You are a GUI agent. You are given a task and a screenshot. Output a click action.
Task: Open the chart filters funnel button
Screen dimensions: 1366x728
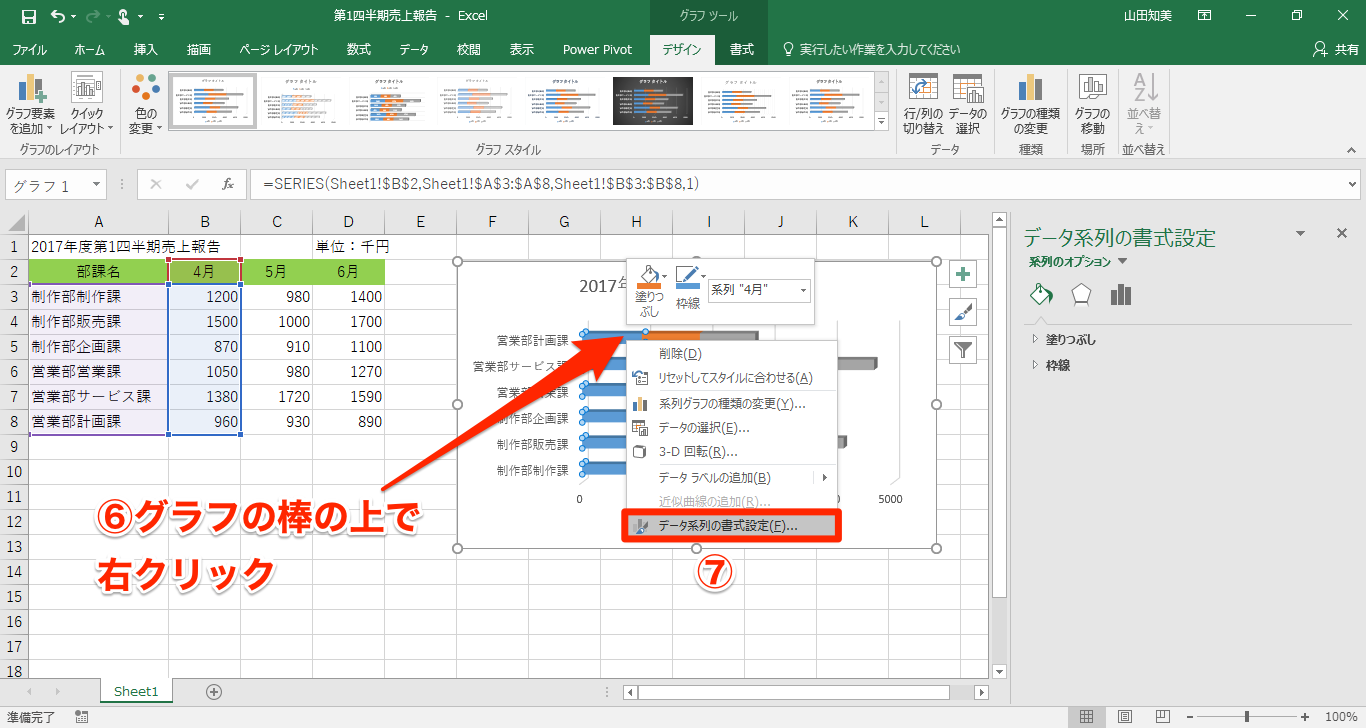[962, 349]
